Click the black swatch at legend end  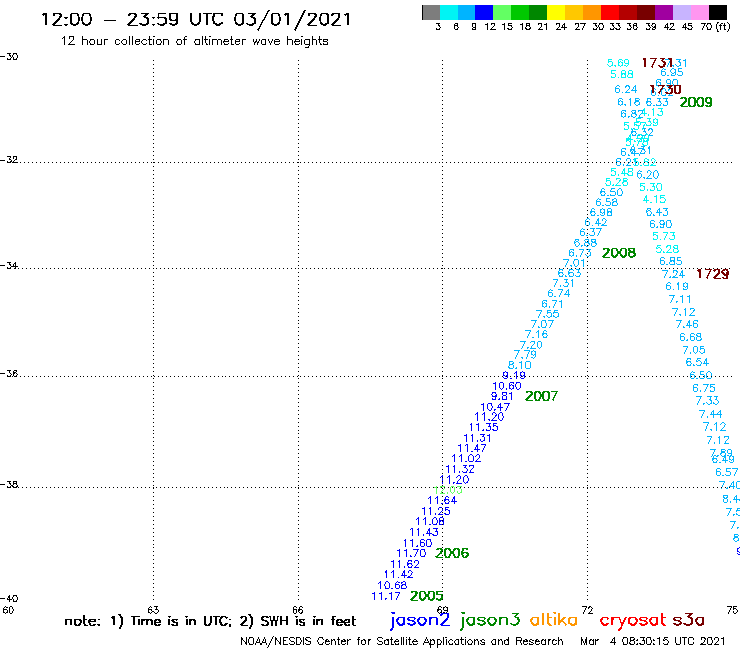click(x=717, y=12)
